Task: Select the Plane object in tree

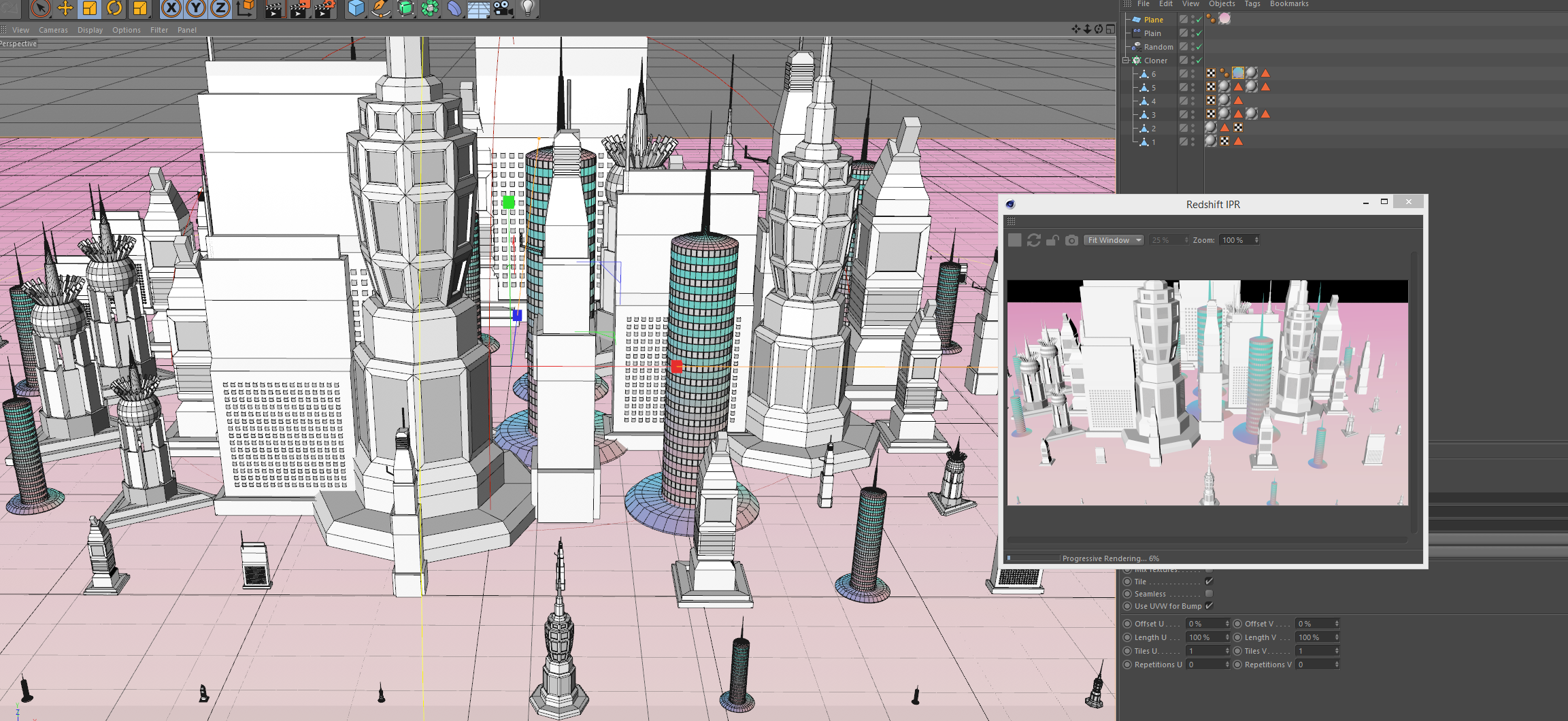Action: click(1153, 20)
